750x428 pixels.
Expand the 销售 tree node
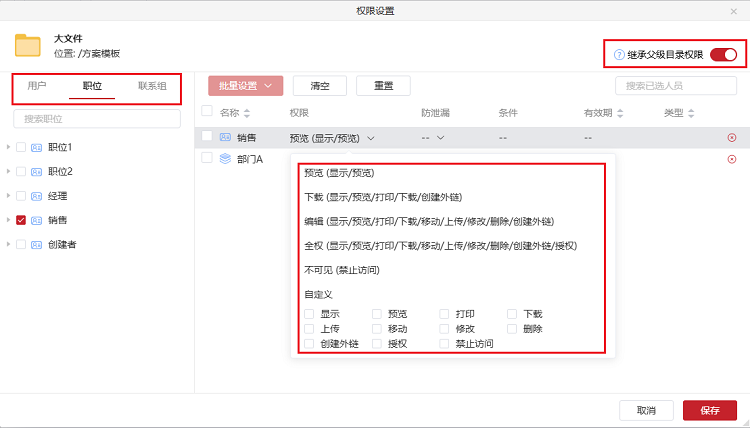click(x=8, y=220)
